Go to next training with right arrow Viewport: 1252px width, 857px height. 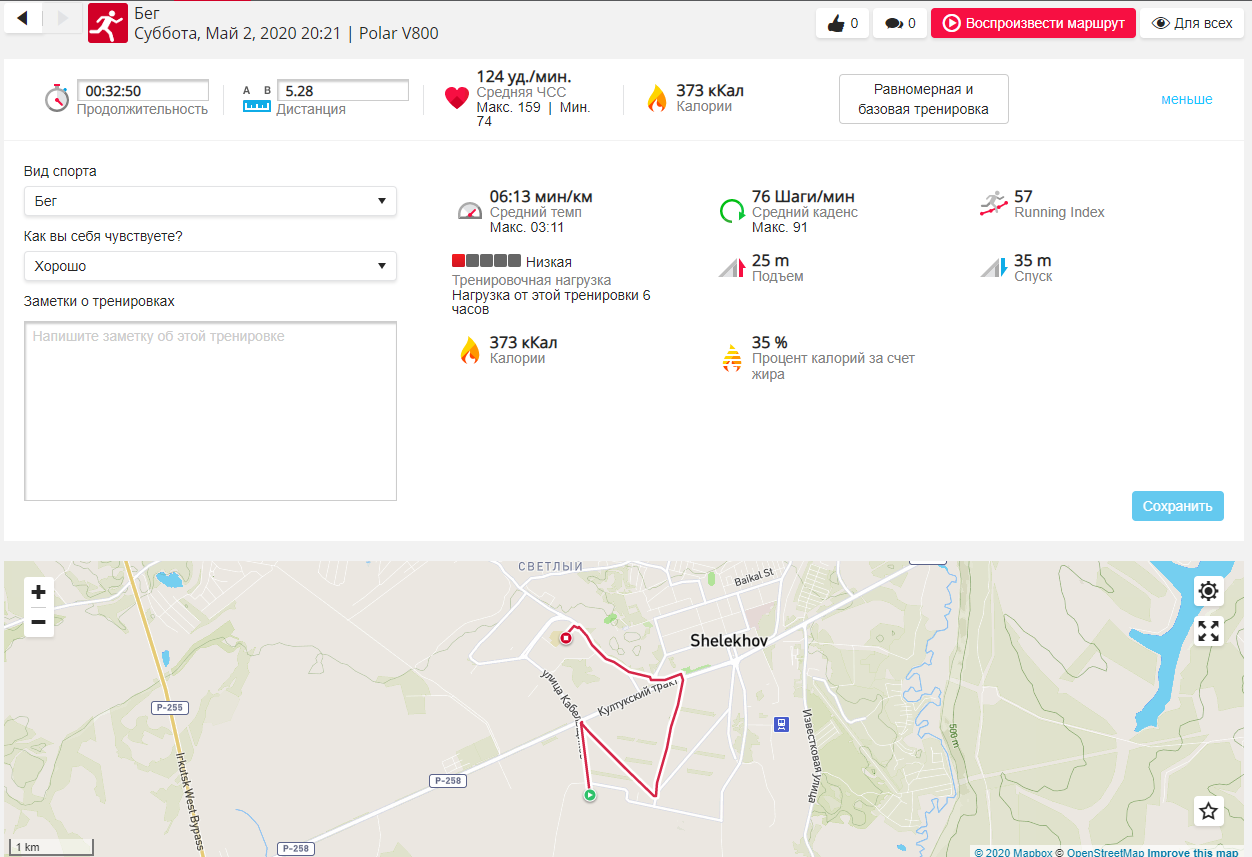click(x=63, y=17)
